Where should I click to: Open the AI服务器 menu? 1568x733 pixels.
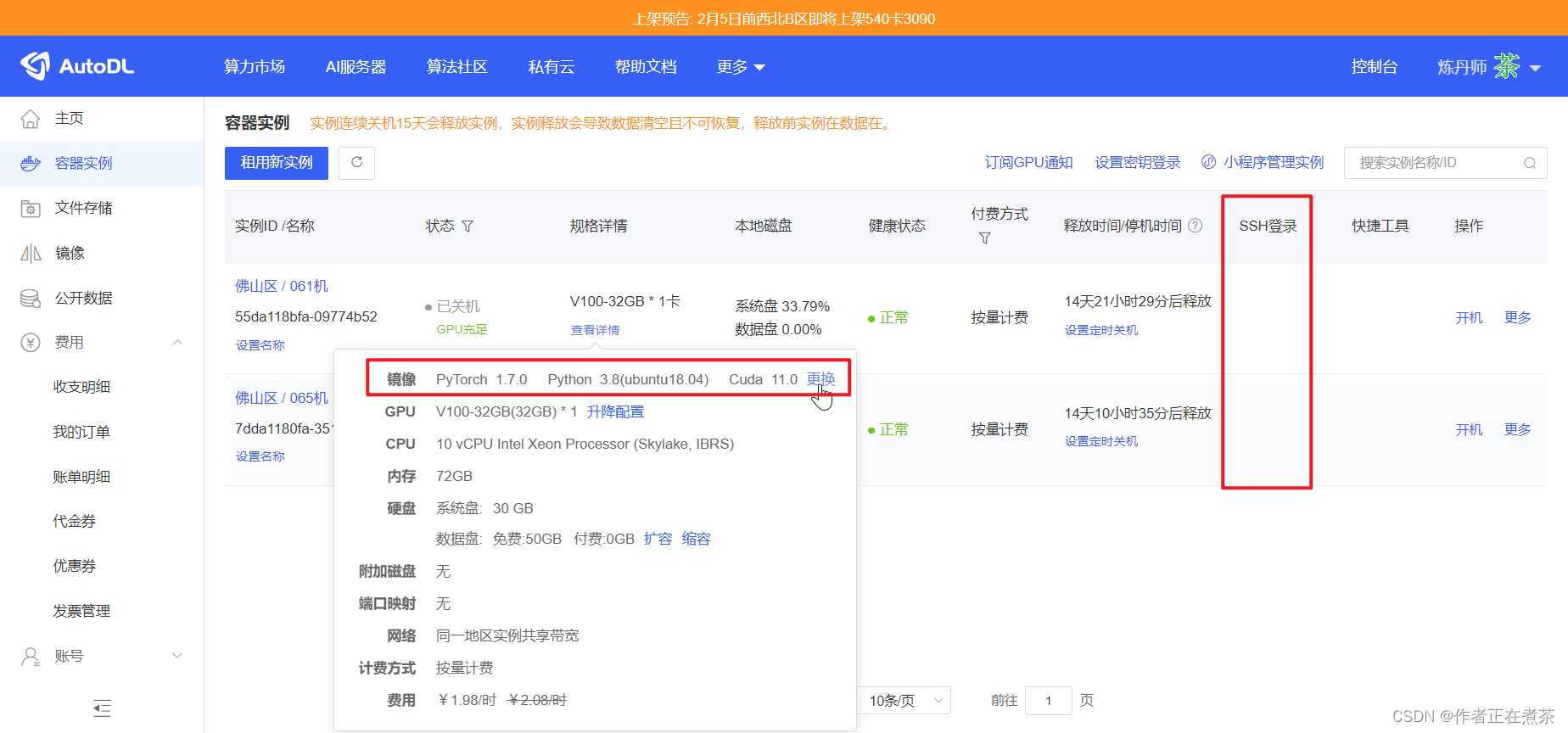[356, 67]
